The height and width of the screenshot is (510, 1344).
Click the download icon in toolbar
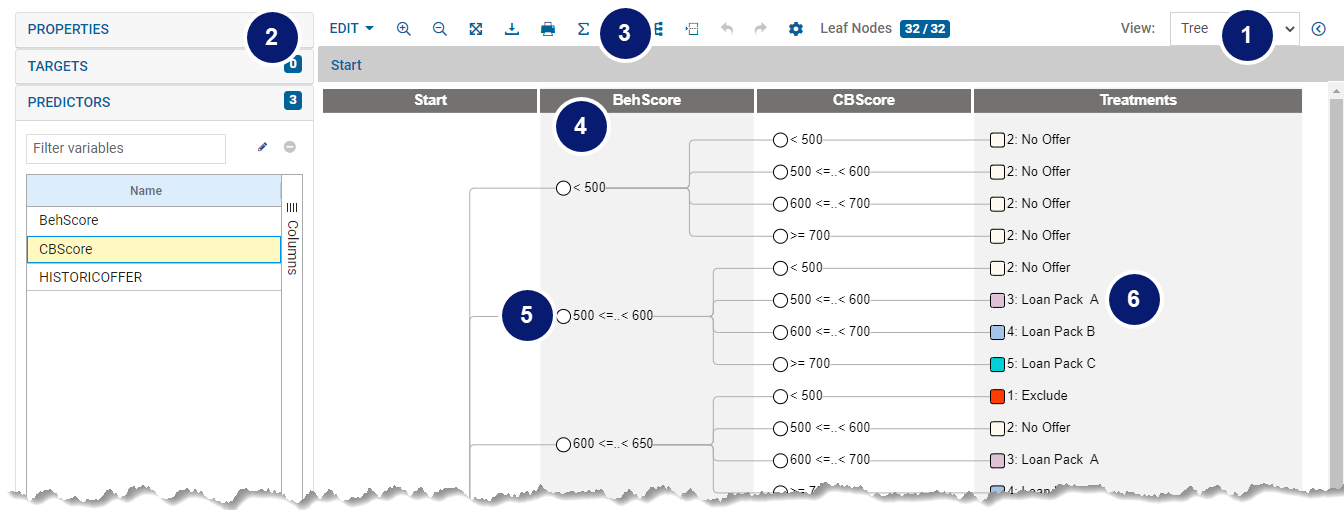coord(512,29)
